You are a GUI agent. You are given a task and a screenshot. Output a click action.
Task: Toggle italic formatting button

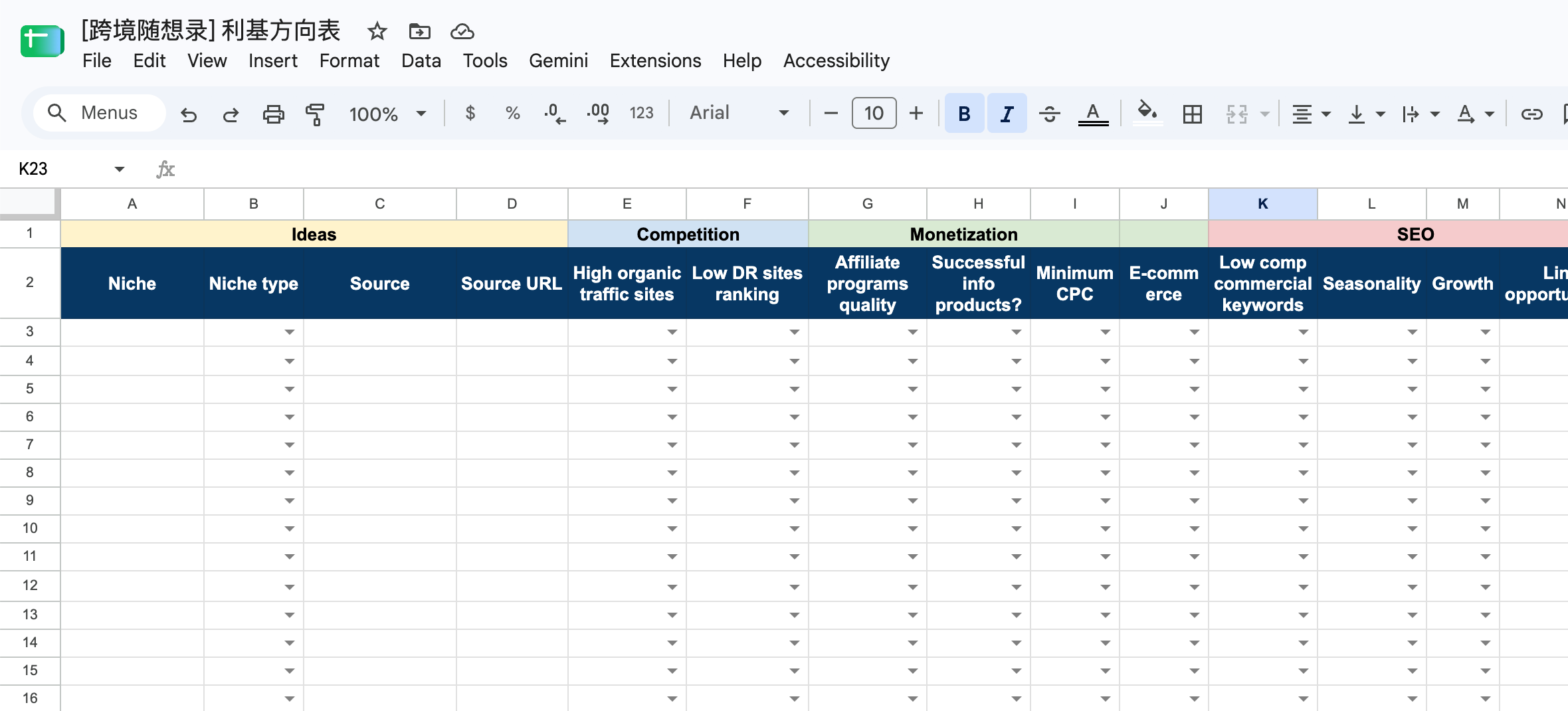point(1007,114)
